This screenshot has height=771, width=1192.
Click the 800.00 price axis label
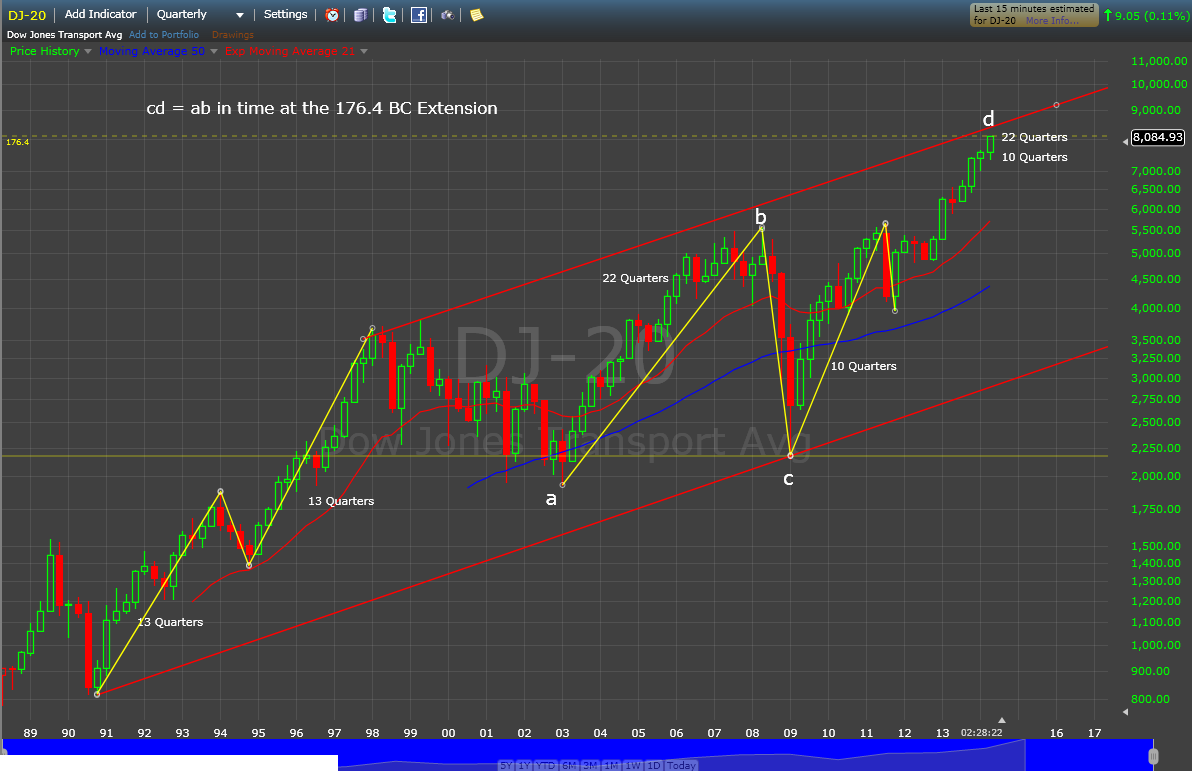click(x=1150, y=699)
